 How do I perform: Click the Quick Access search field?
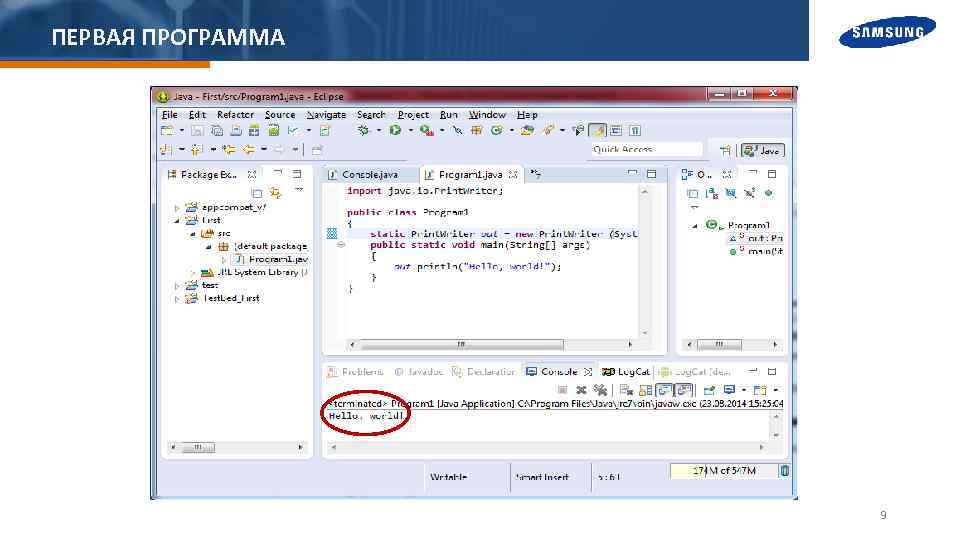click(646, 149)
